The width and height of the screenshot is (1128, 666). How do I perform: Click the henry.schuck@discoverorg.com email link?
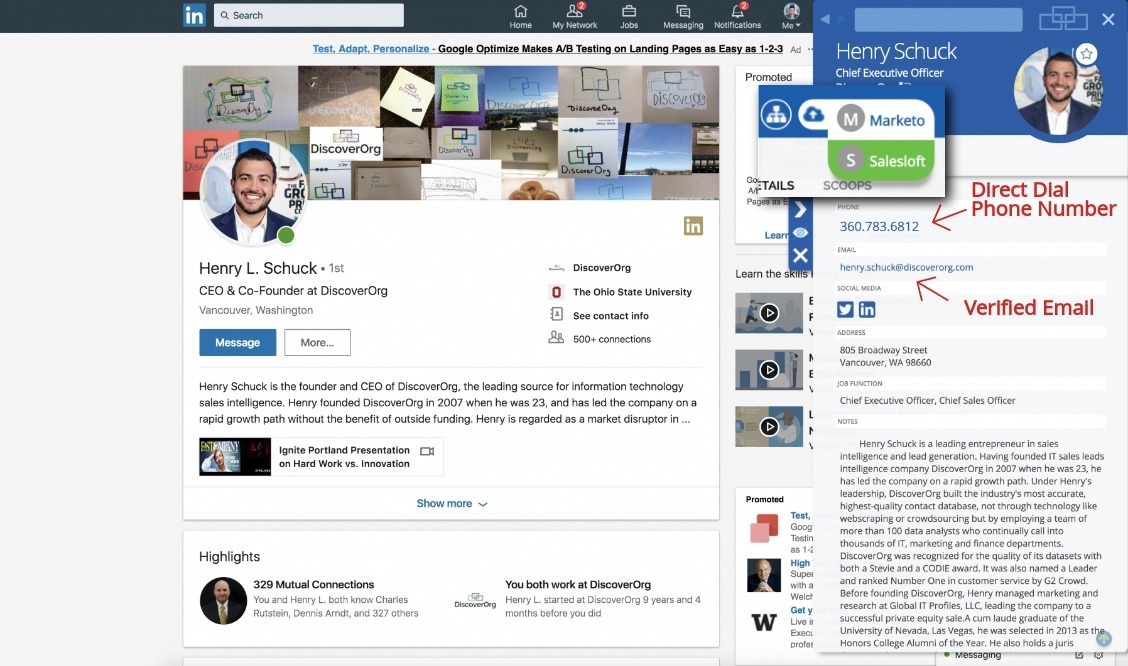(x=906, y=267)
